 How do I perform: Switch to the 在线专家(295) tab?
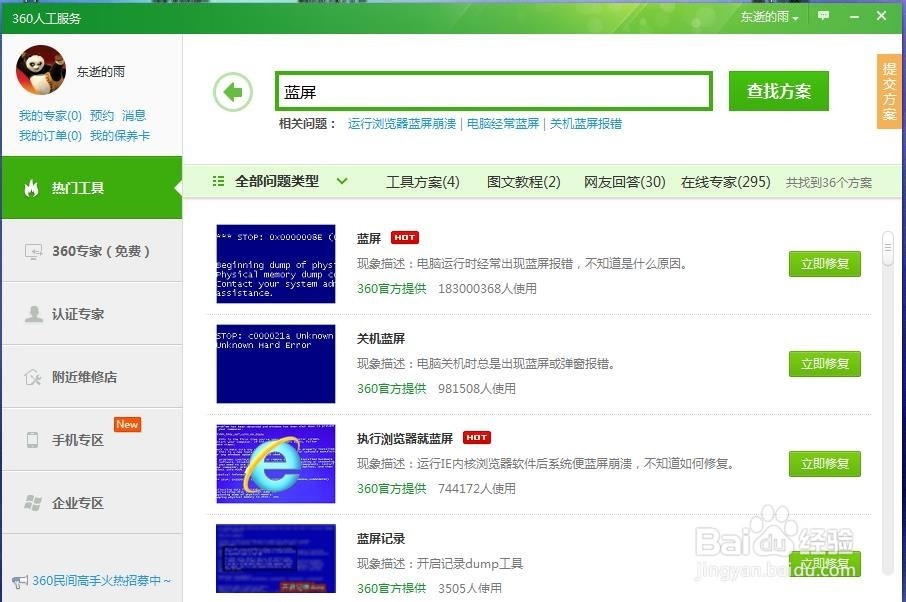(x=726, y=182)
